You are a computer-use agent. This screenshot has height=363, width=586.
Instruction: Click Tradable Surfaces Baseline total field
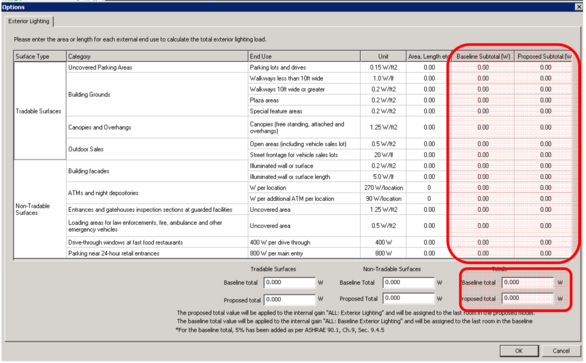[290, 283]
